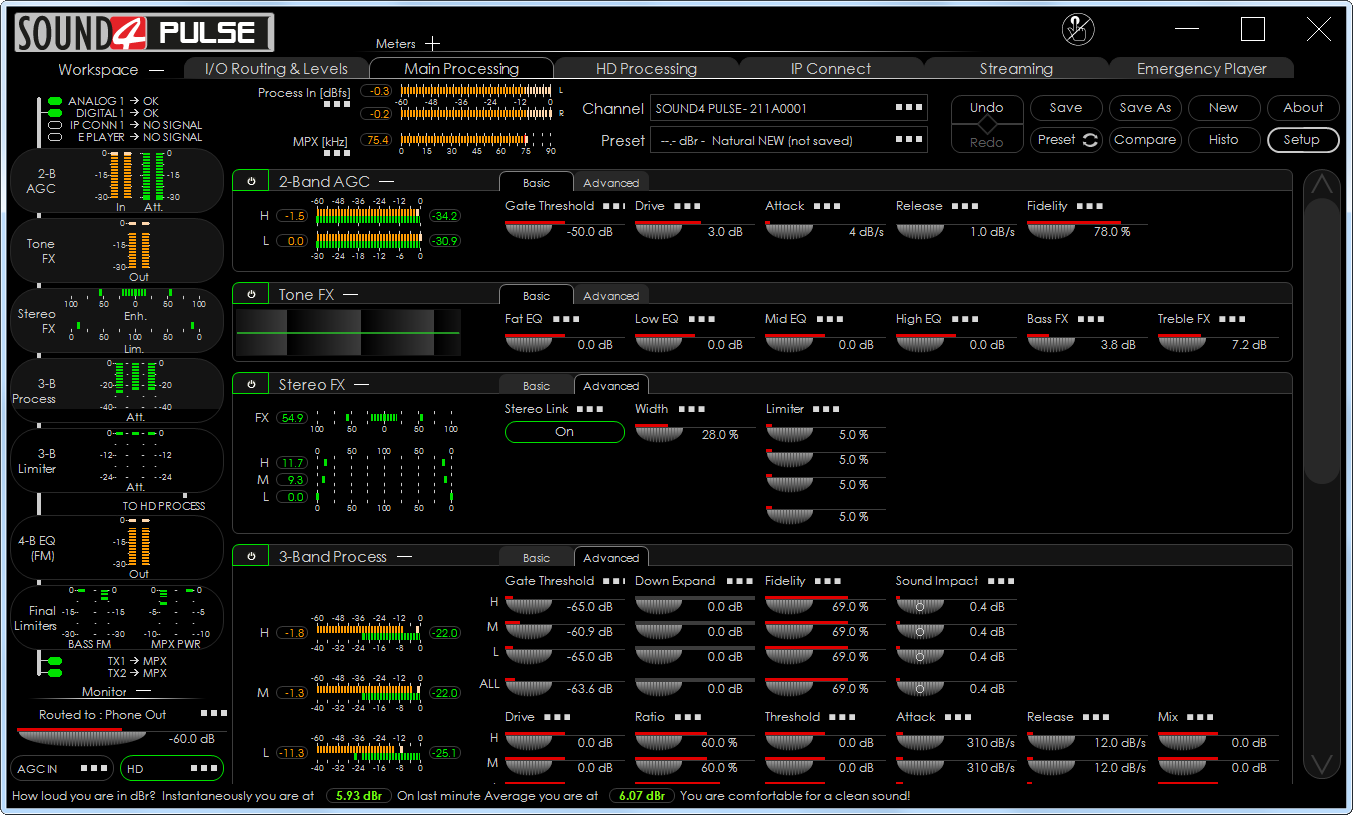Screen dimensions: 1353x815
Task: Switch Stereo Link On toggle
Action: (565, 432)
